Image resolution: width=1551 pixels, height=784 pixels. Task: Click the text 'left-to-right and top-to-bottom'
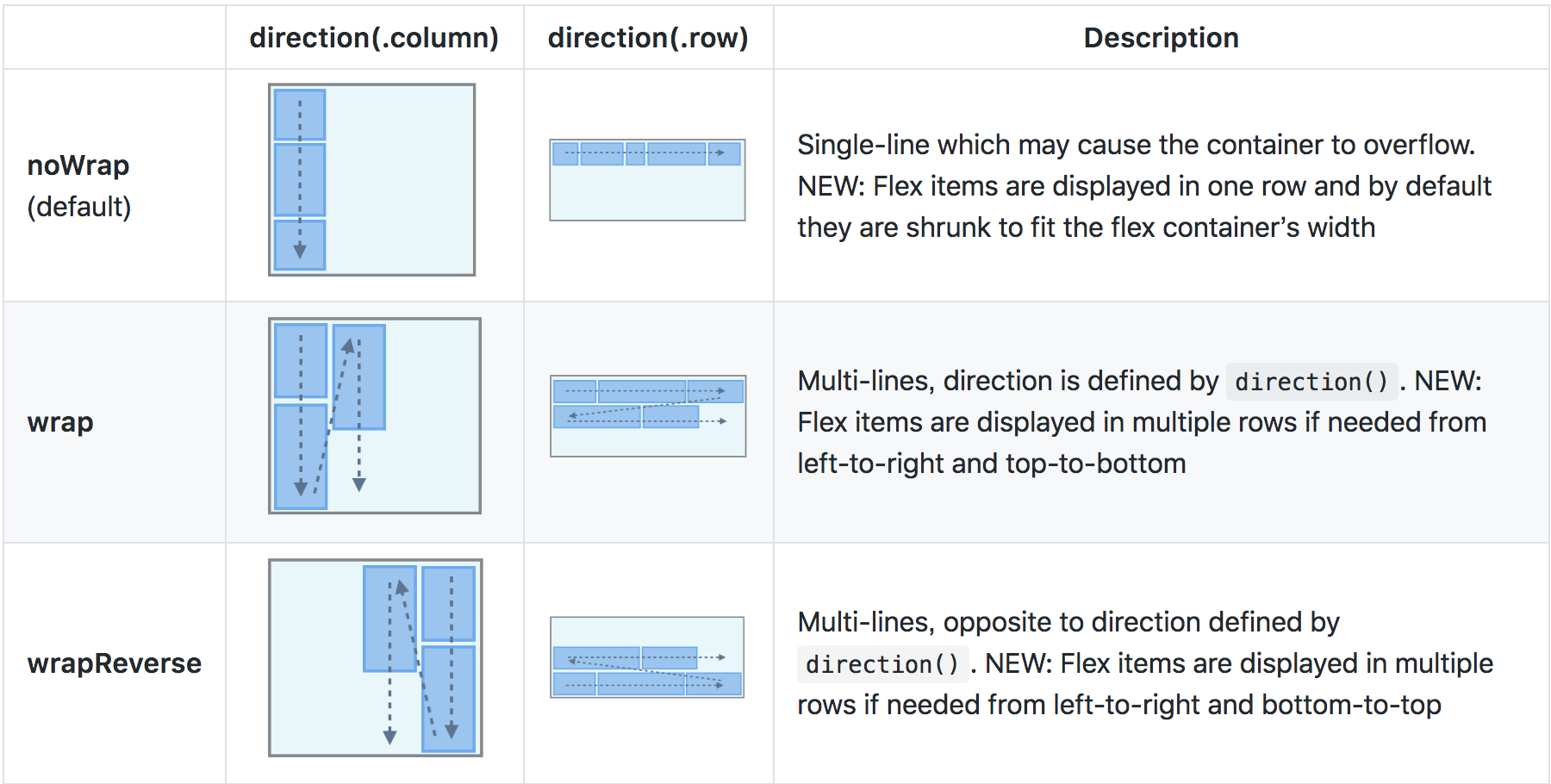tap(991, 464)
